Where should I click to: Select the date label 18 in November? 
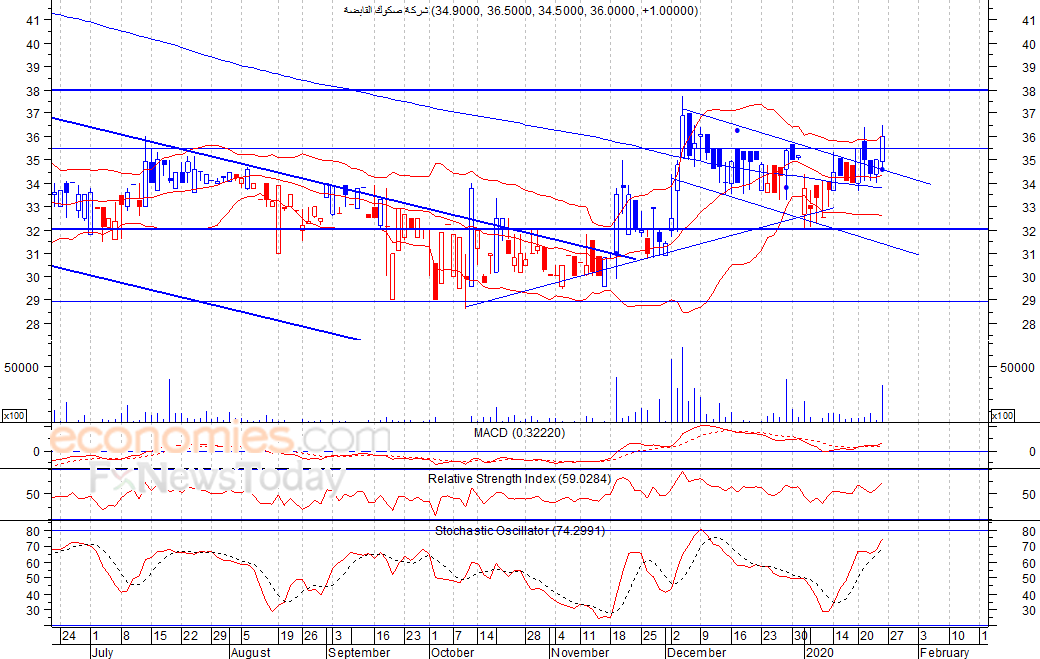(619, 636)
